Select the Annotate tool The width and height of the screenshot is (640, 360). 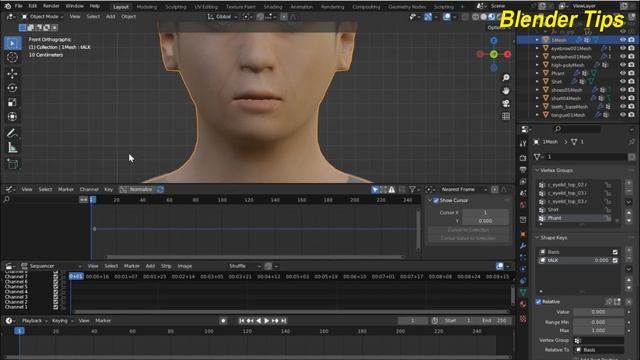point(12,133)
